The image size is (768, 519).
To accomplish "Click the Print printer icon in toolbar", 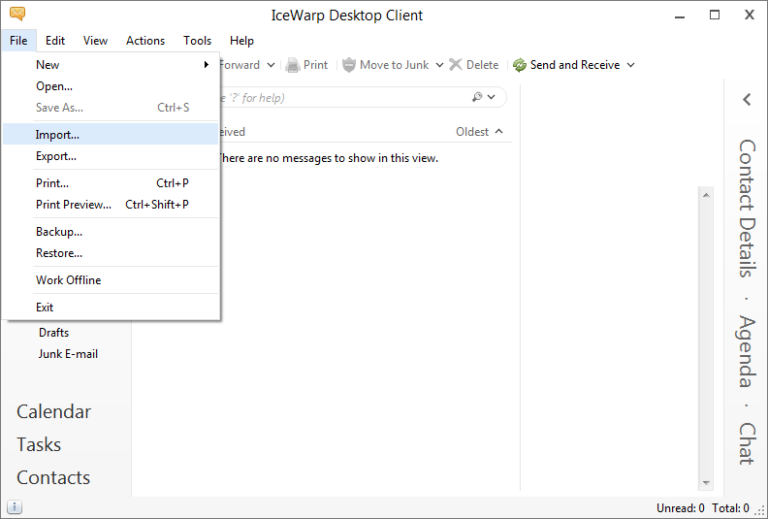I will 292,65.
